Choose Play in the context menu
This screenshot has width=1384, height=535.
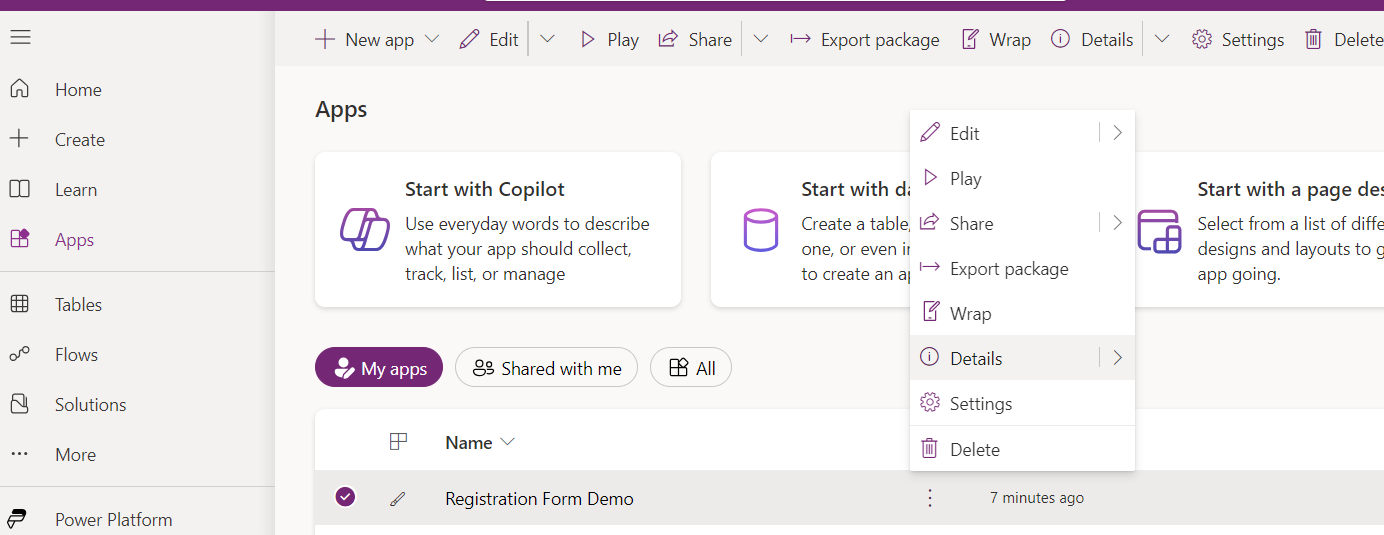tap(1022, 178)
